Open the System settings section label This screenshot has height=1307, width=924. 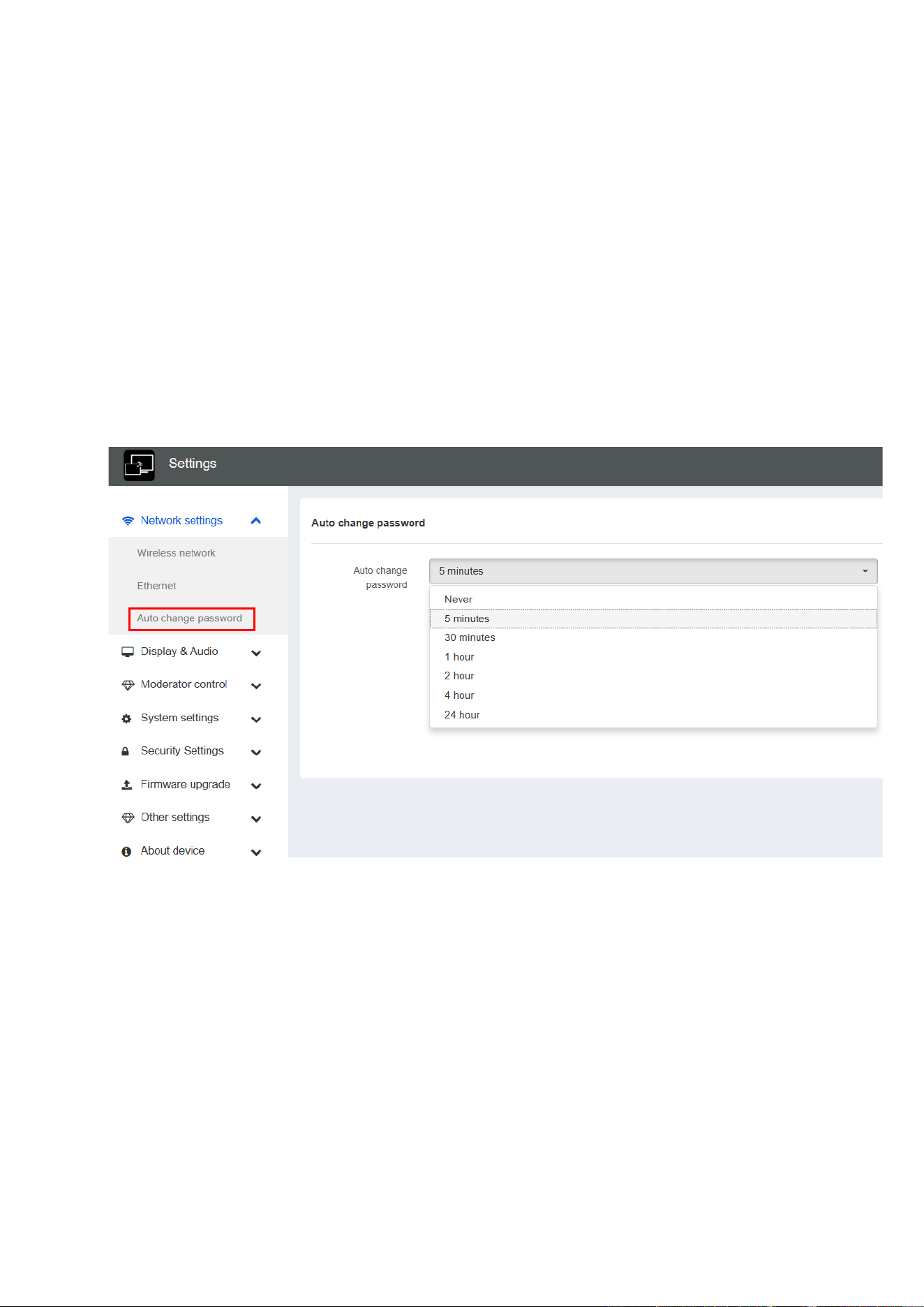pos(179,718)
